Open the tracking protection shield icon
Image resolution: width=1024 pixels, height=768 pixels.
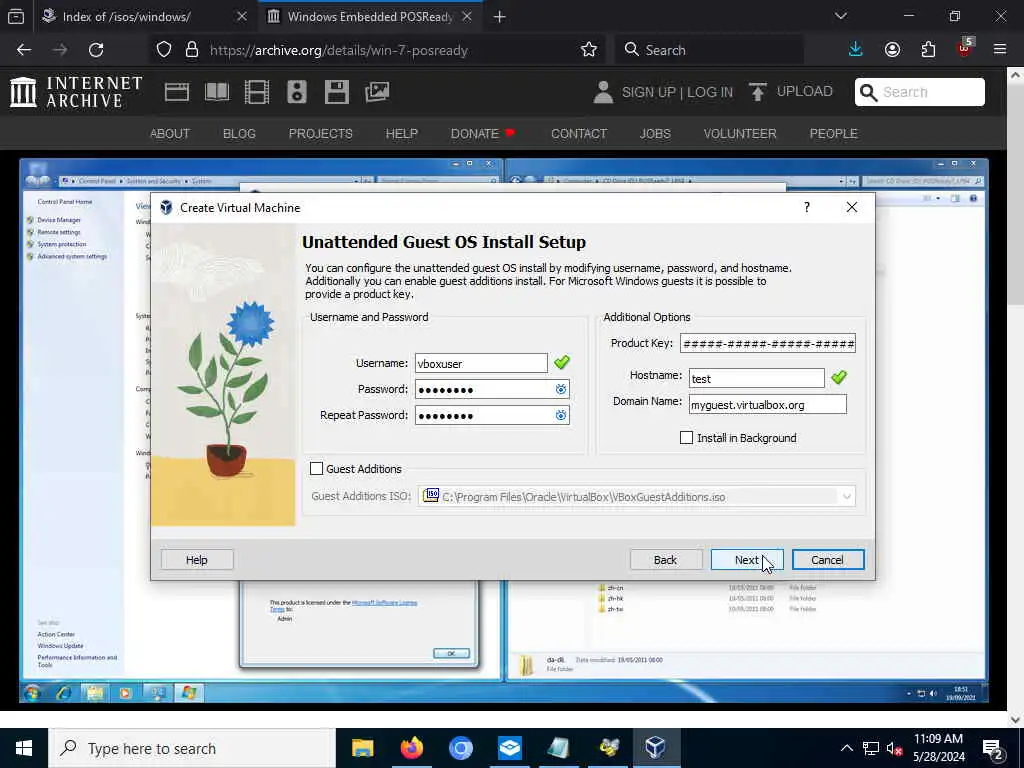pyautogui.click(x=164, y=50)
